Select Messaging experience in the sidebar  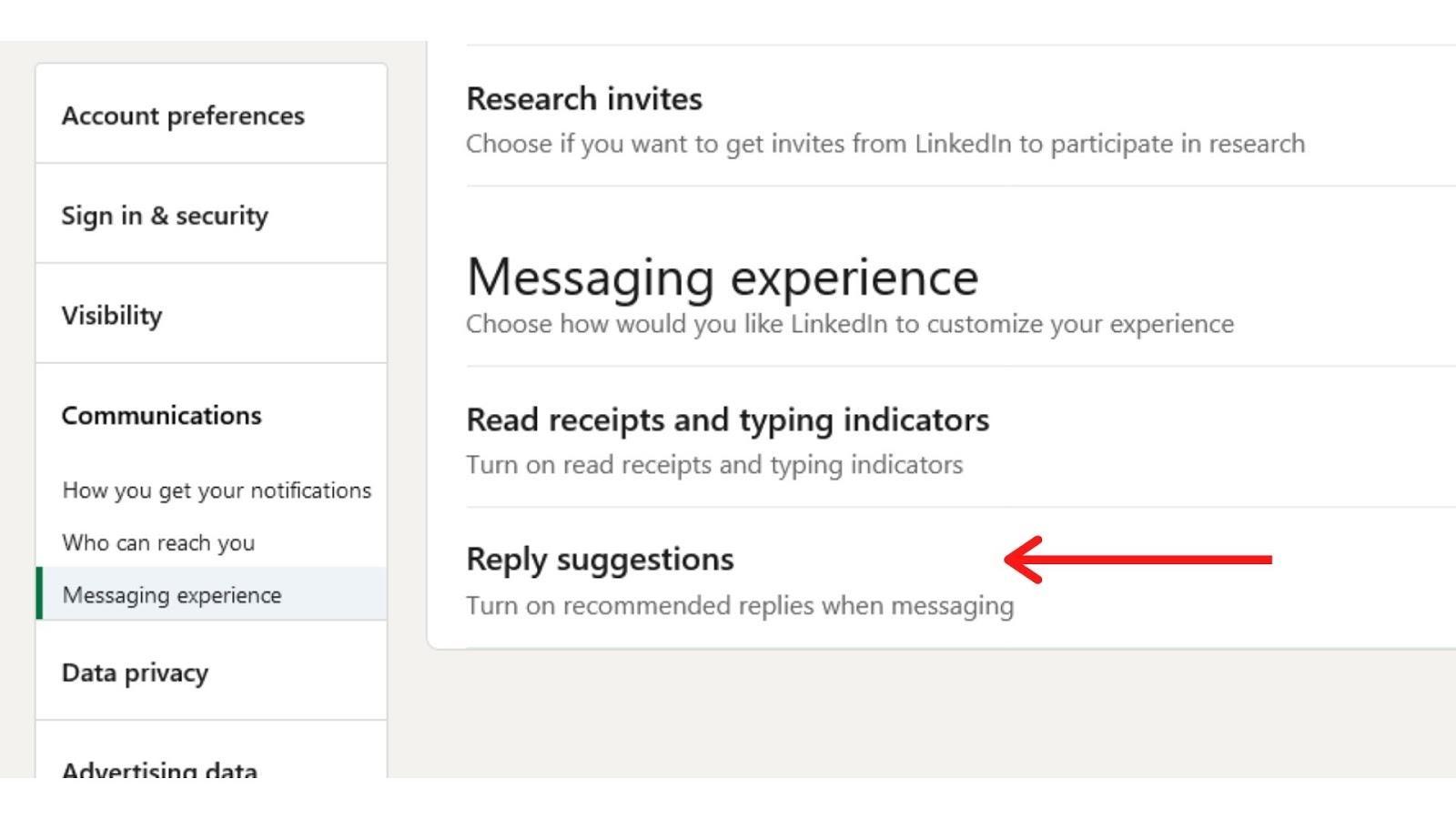(x=172, y=595)
